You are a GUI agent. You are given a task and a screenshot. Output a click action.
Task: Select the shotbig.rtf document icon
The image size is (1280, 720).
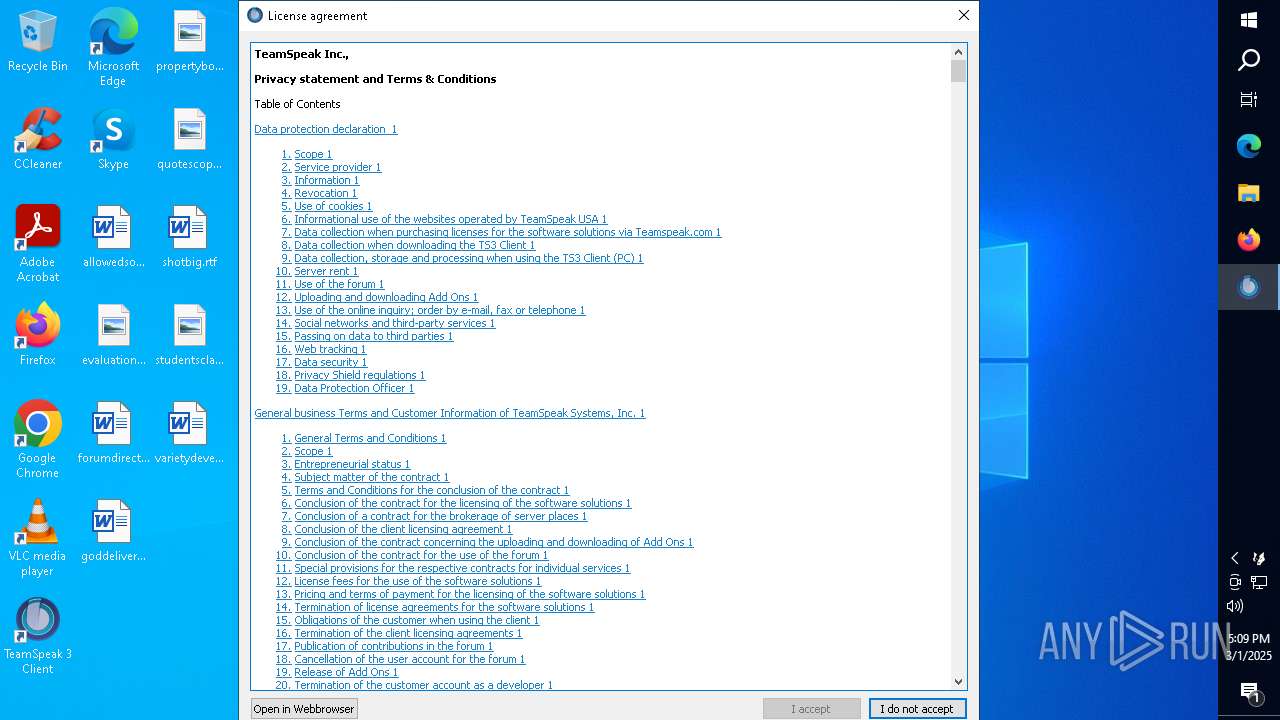[x=189, y=238]
